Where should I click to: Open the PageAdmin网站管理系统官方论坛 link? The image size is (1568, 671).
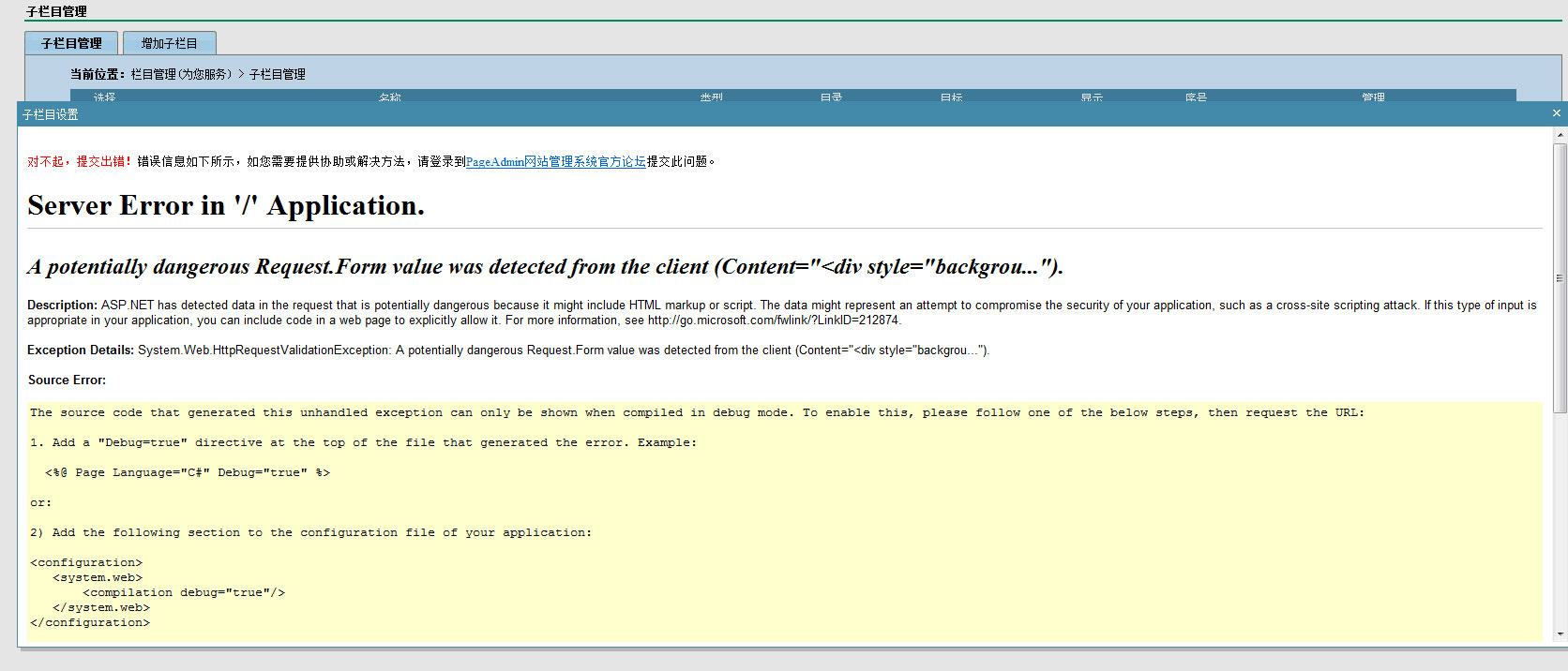(555, 162)
